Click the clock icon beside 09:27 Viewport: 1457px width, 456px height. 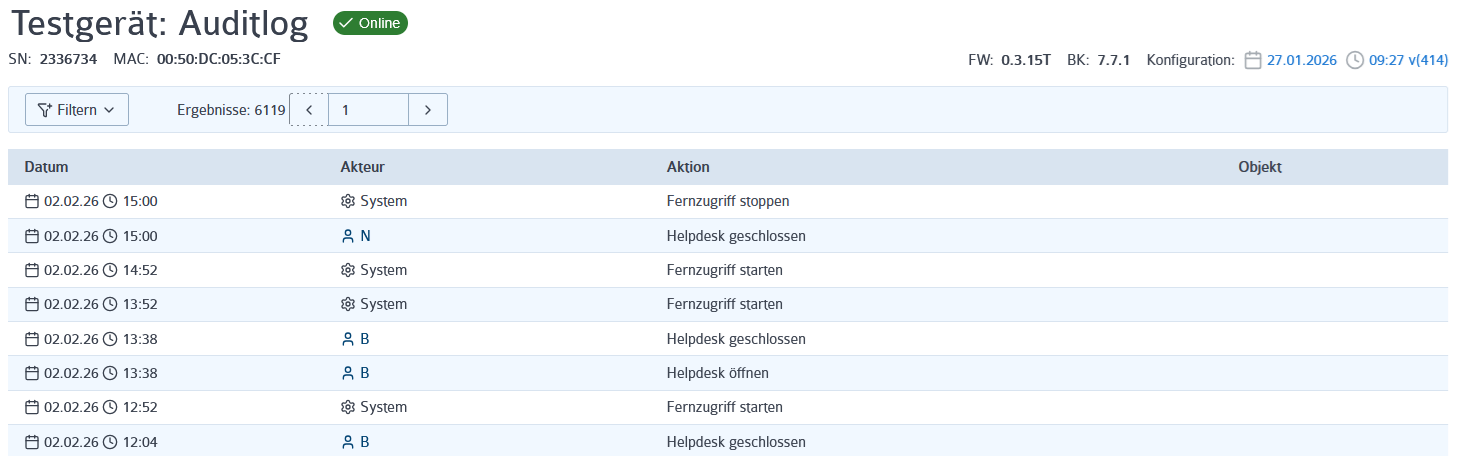pyautogui.click(x=1355, y=60)
